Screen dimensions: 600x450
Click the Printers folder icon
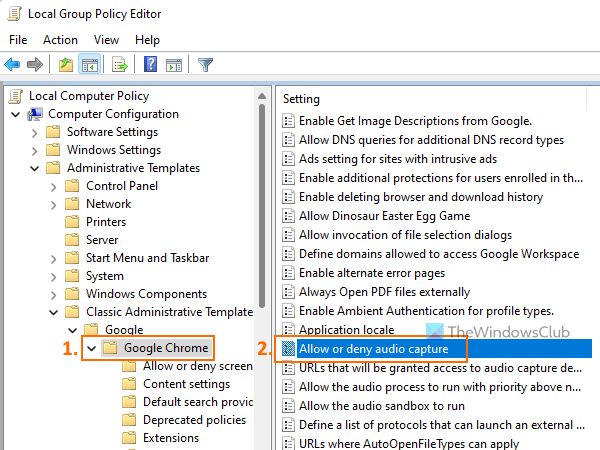pyautogui.click(x=72, y=222)
